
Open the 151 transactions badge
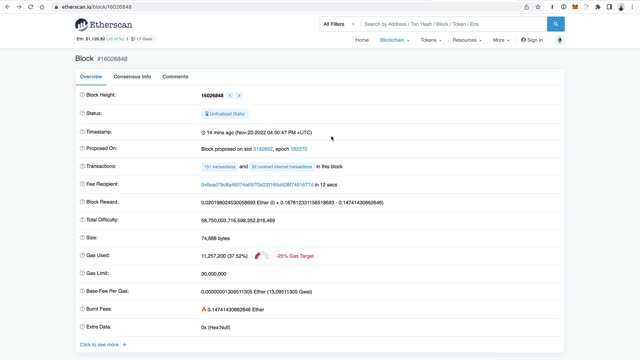(220, 167)
